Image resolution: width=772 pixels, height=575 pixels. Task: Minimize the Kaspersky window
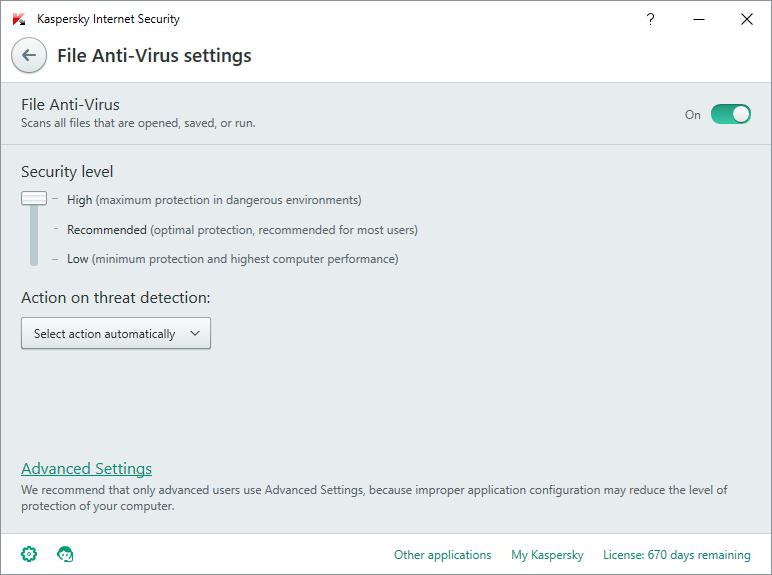pos(698,19)
